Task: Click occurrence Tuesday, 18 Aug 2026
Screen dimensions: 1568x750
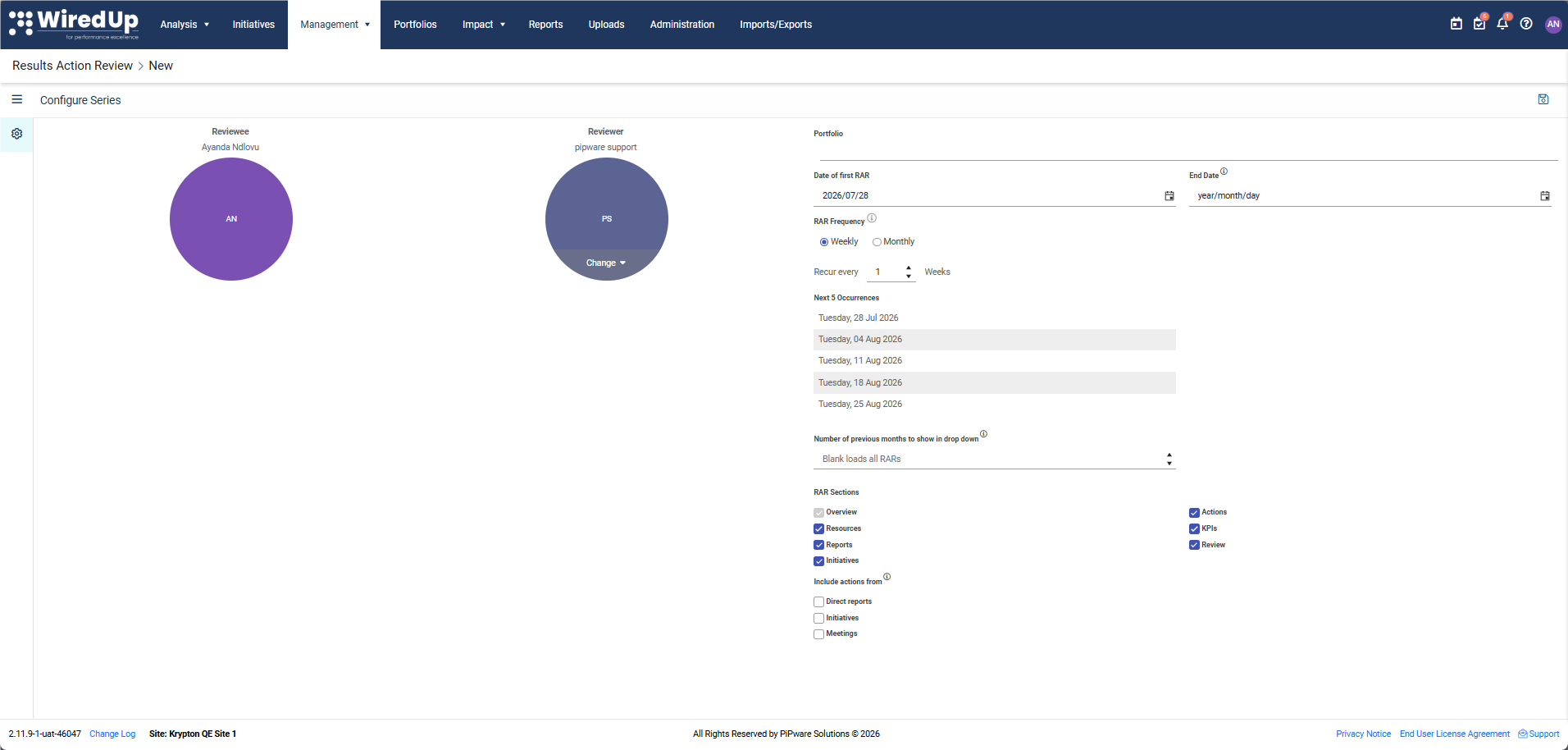Action: pos(995,382)
